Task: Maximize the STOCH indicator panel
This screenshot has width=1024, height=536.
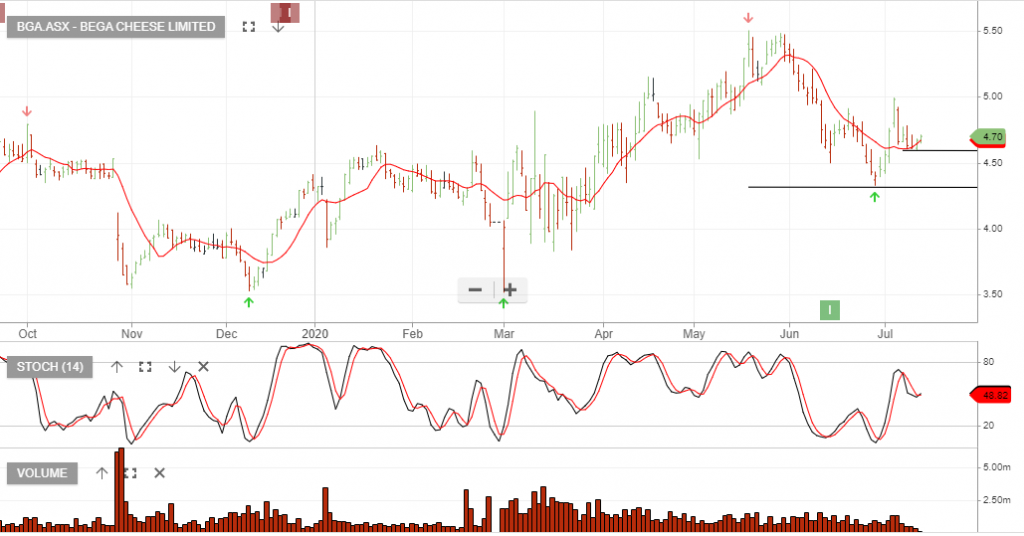Action: coord(145,367)
